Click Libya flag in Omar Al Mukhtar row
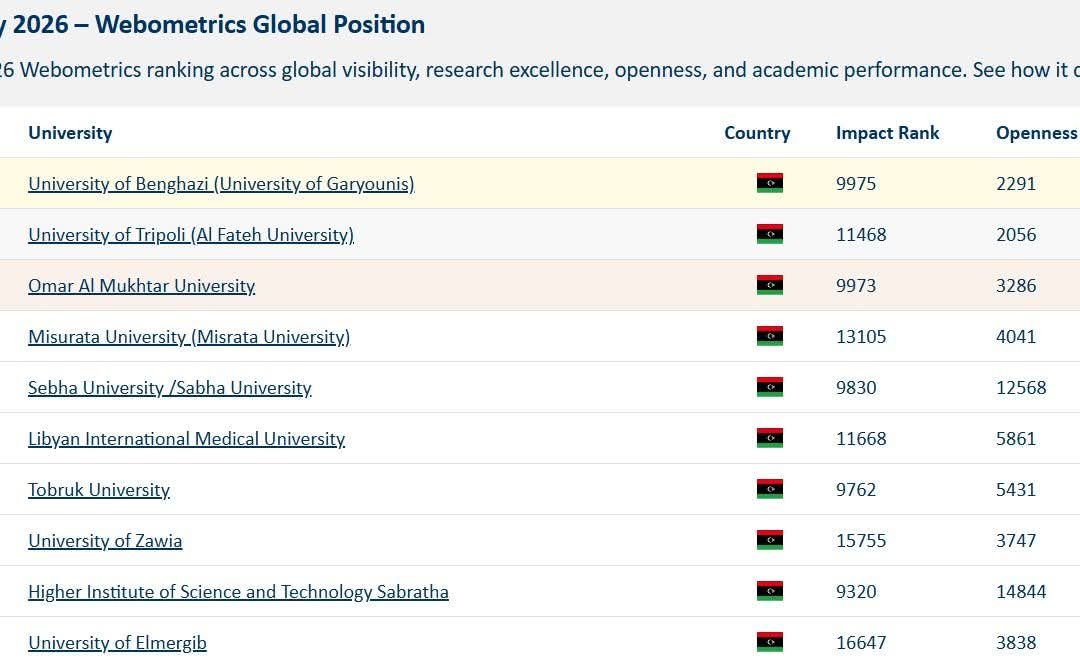1080x667 pixels. [x=770, y=285]
